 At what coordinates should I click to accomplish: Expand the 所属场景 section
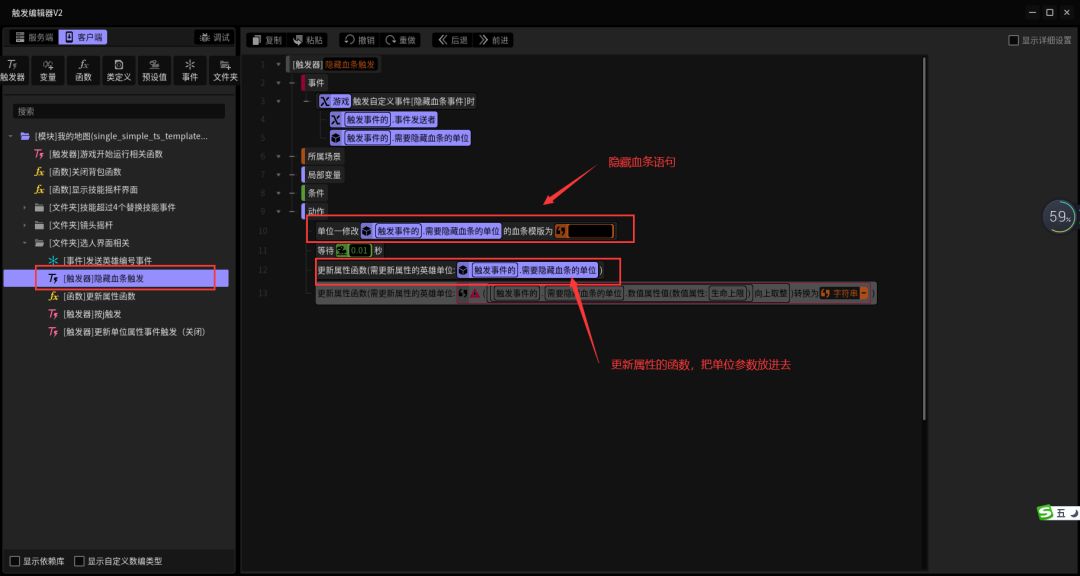[x=278, y=156]
